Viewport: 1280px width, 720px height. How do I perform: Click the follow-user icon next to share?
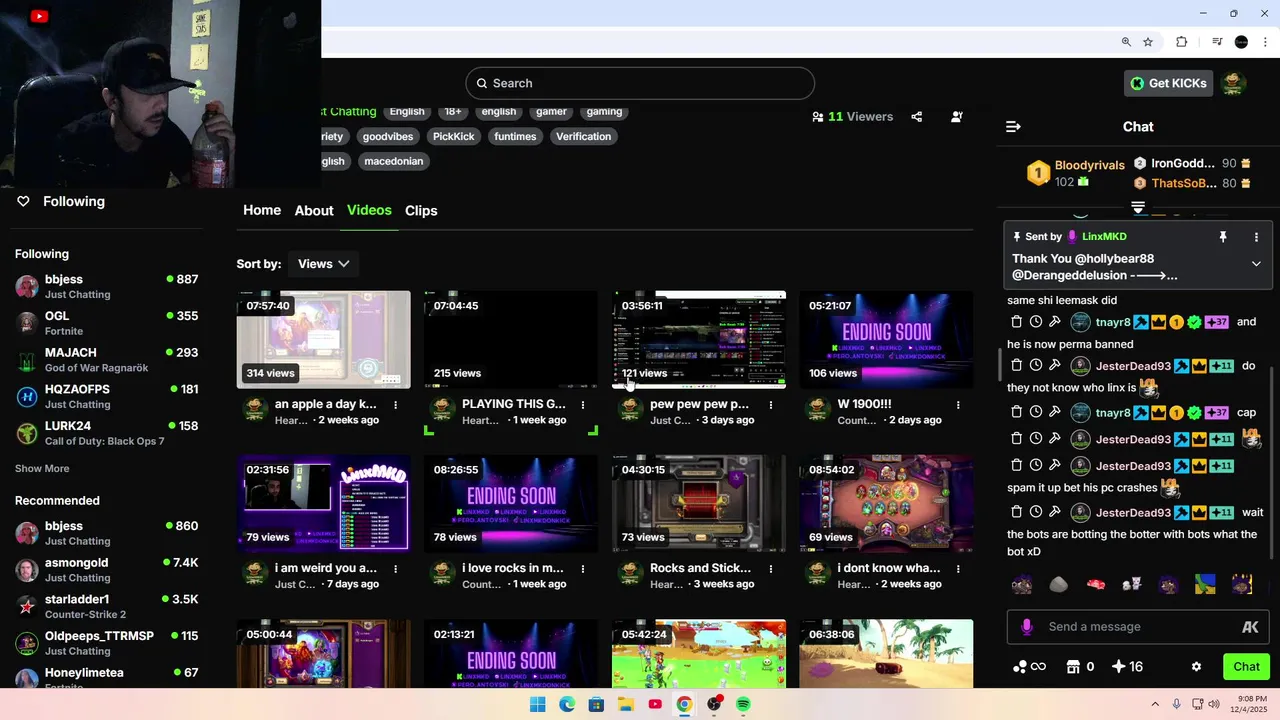tap(956, 117)
